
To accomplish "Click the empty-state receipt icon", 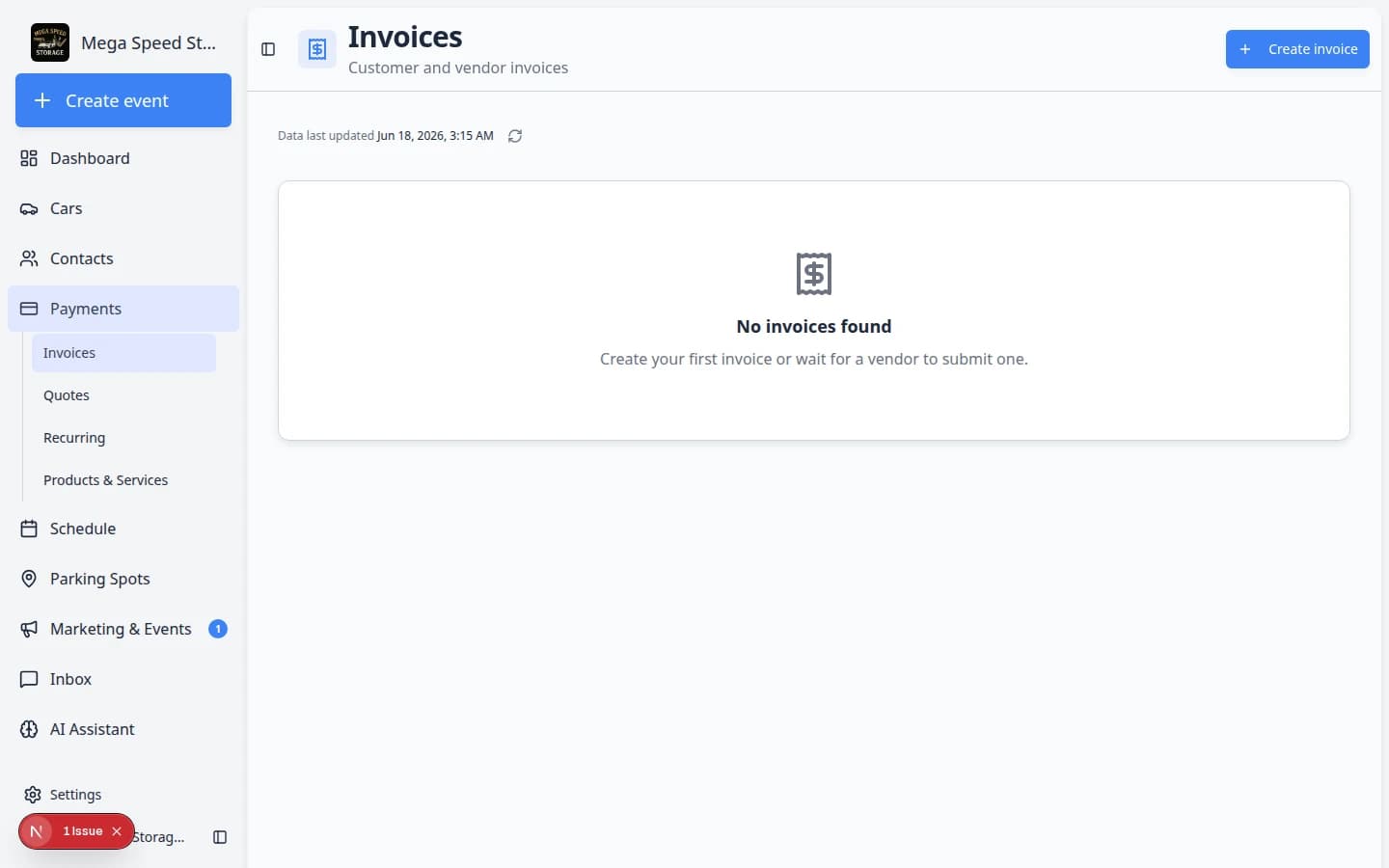I will click(x=814, y=274).
